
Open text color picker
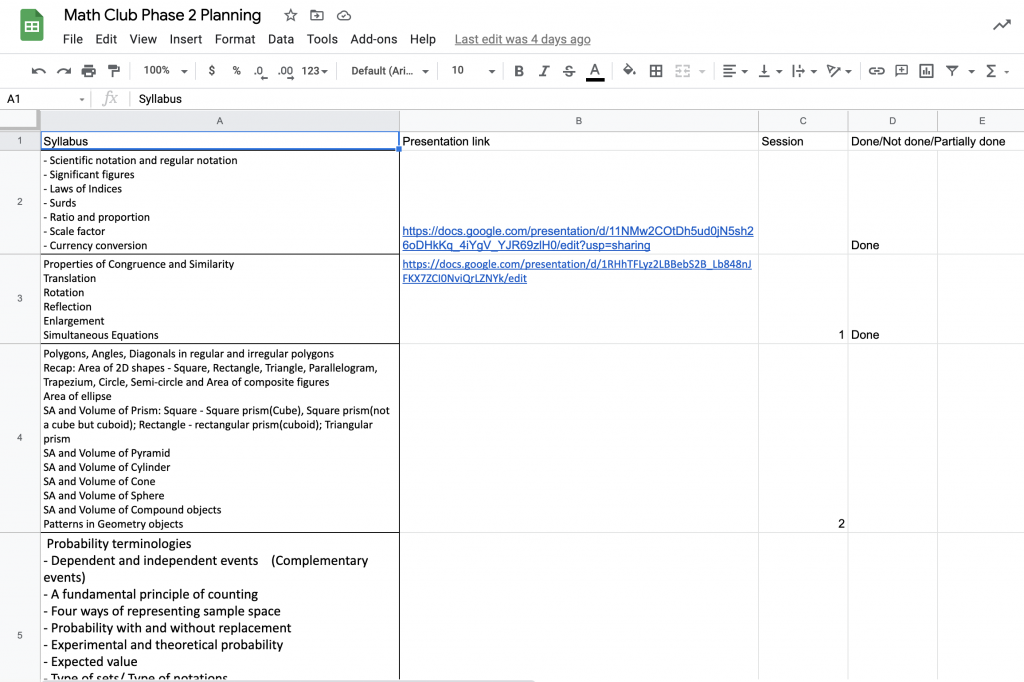(x=595, y=71)
